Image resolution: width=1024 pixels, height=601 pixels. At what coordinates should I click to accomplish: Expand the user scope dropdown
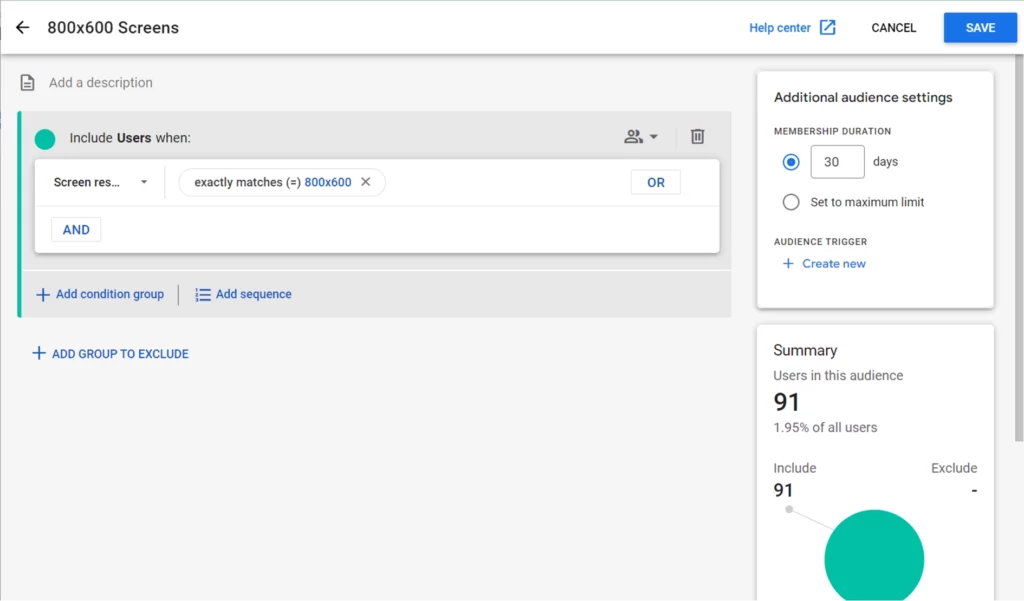click(x=641, y=137)
